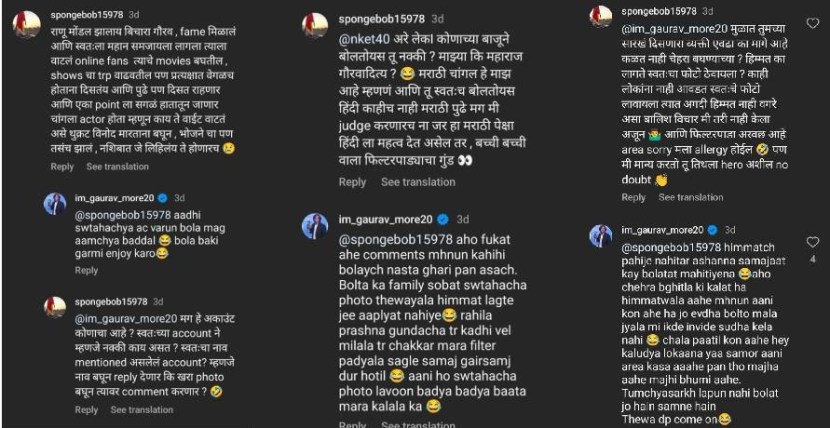The width and height of the screenshot is (830, 428).
Task: Open spongebob15978 avatar beside "मुळात तुमच्या" comment
Action: 600,14
